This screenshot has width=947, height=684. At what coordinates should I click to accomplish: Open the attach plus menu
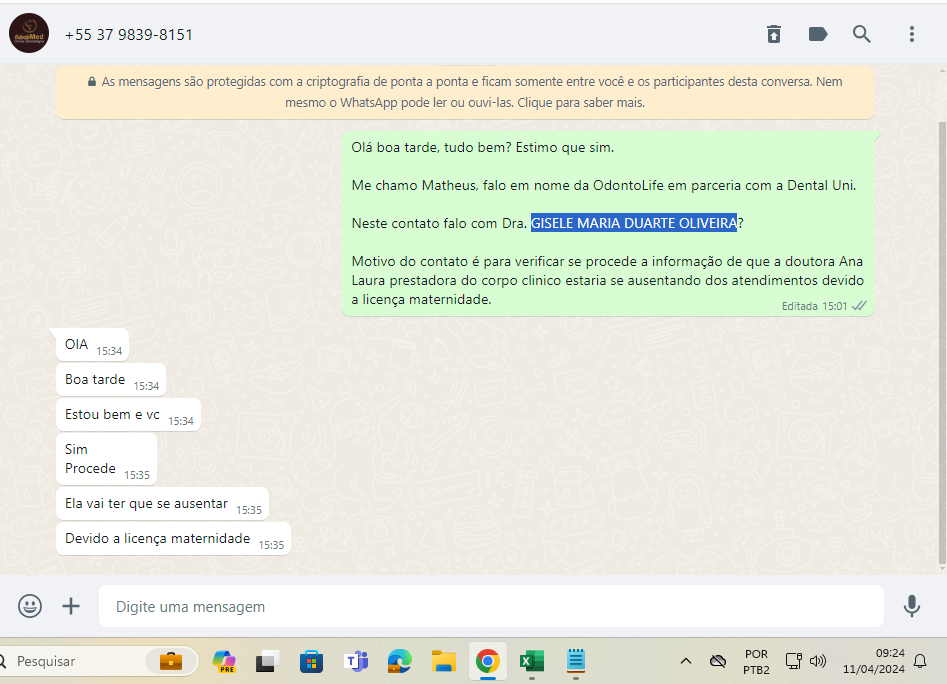(x=71, y=606)
